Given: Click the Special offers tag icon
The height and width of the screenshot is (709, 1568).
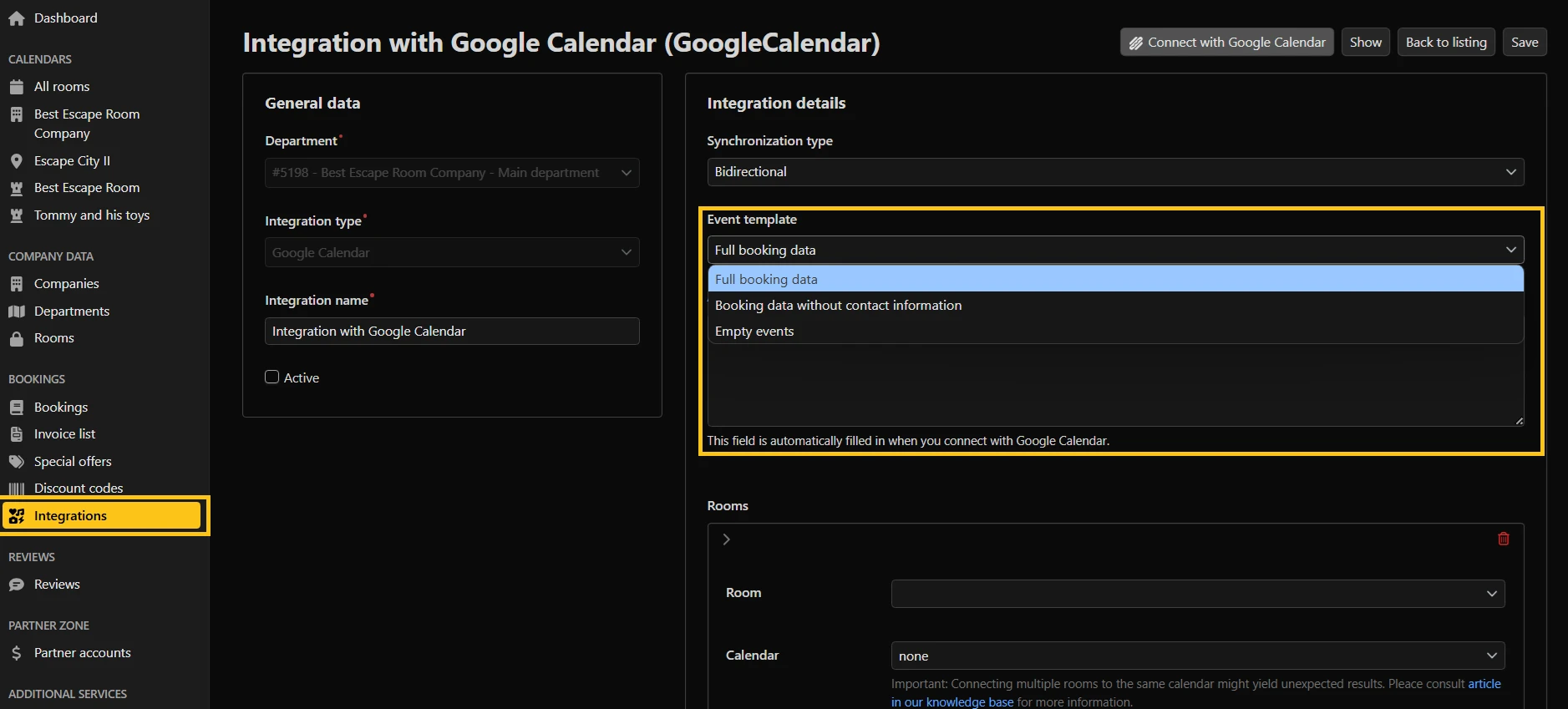Looking at the screenshot, I should (x=16, y=462).
